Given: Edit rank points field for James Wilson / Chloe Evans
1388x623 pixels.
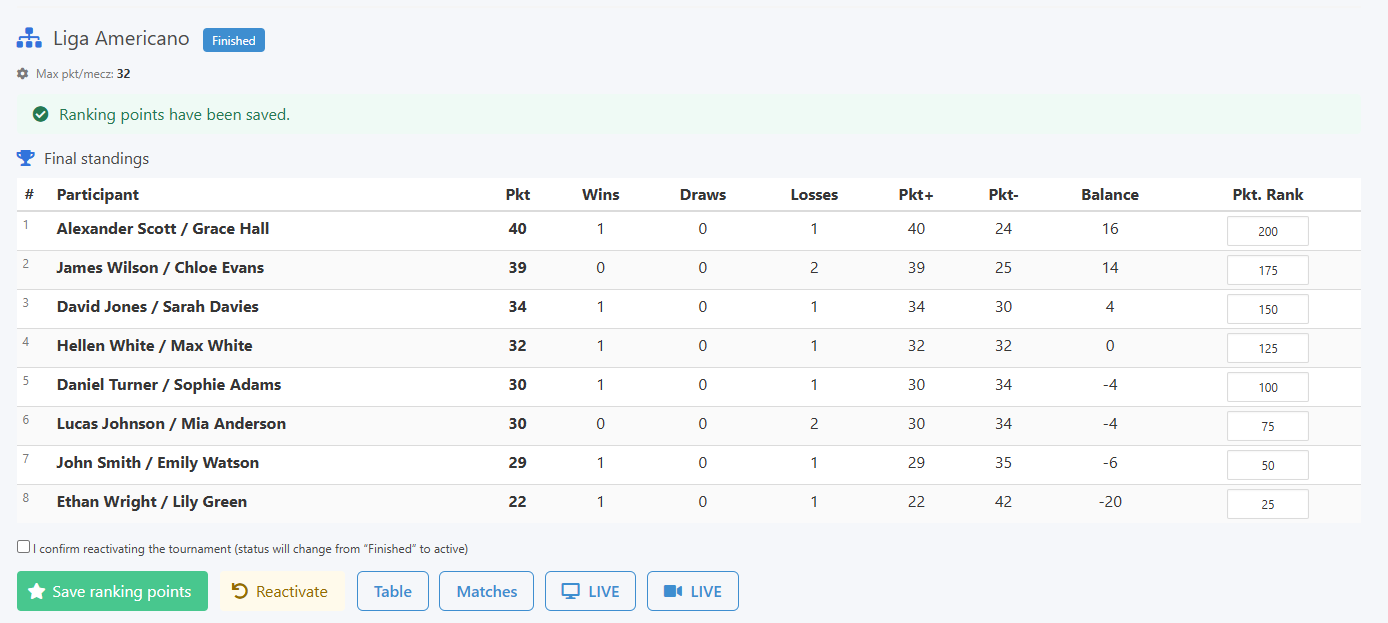Looking at the screenshot, I should point(1268,270).
